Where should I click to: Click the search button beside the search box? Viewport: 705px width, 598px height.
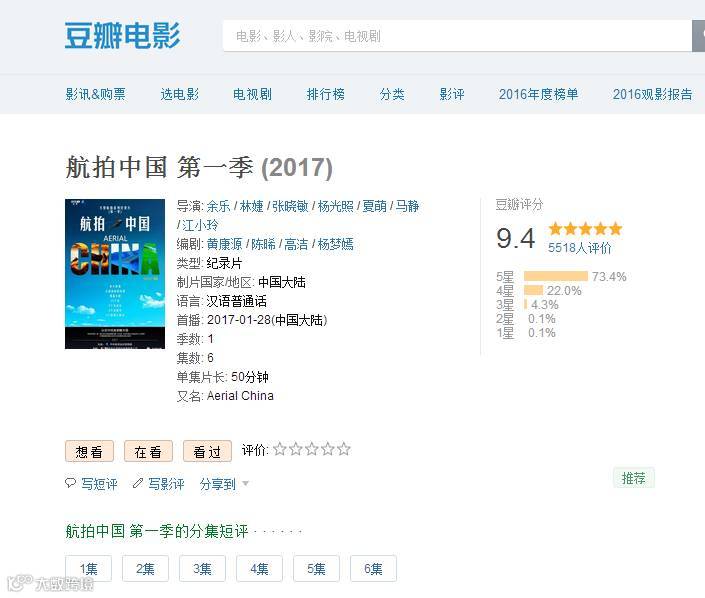698,36
